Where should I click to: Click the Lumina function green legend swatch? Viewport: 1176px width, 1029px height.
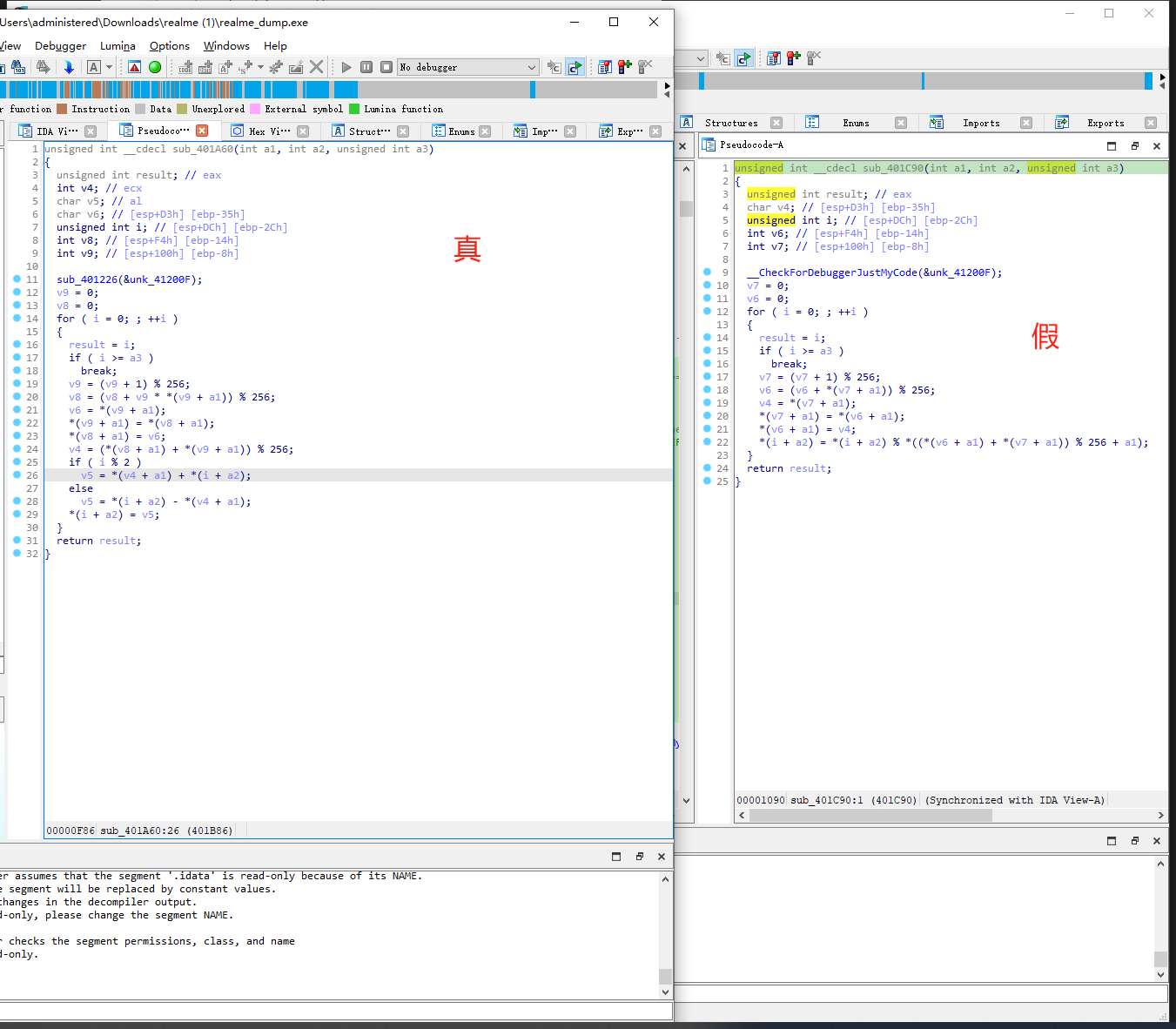tap(354, 109)
